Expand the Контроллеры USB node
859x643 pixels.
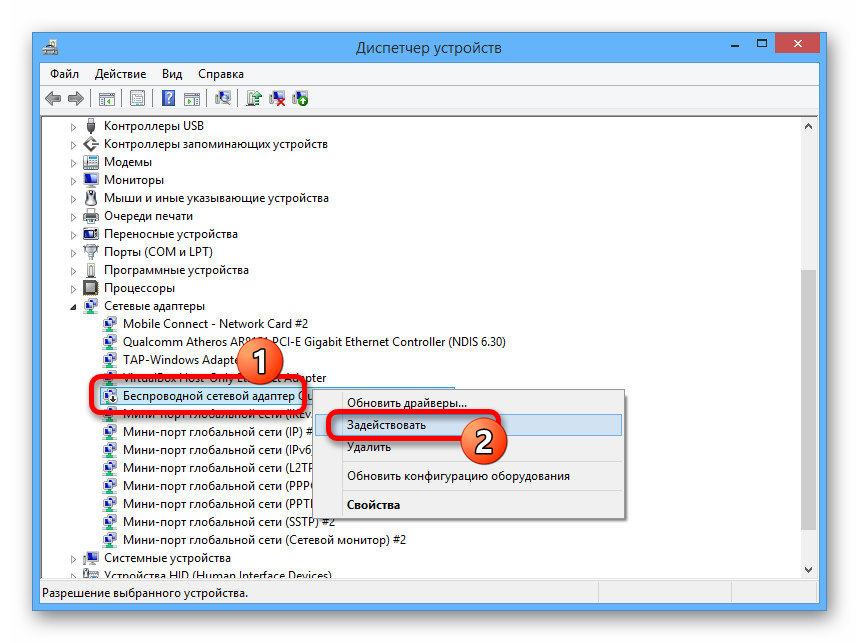point(73,127)
